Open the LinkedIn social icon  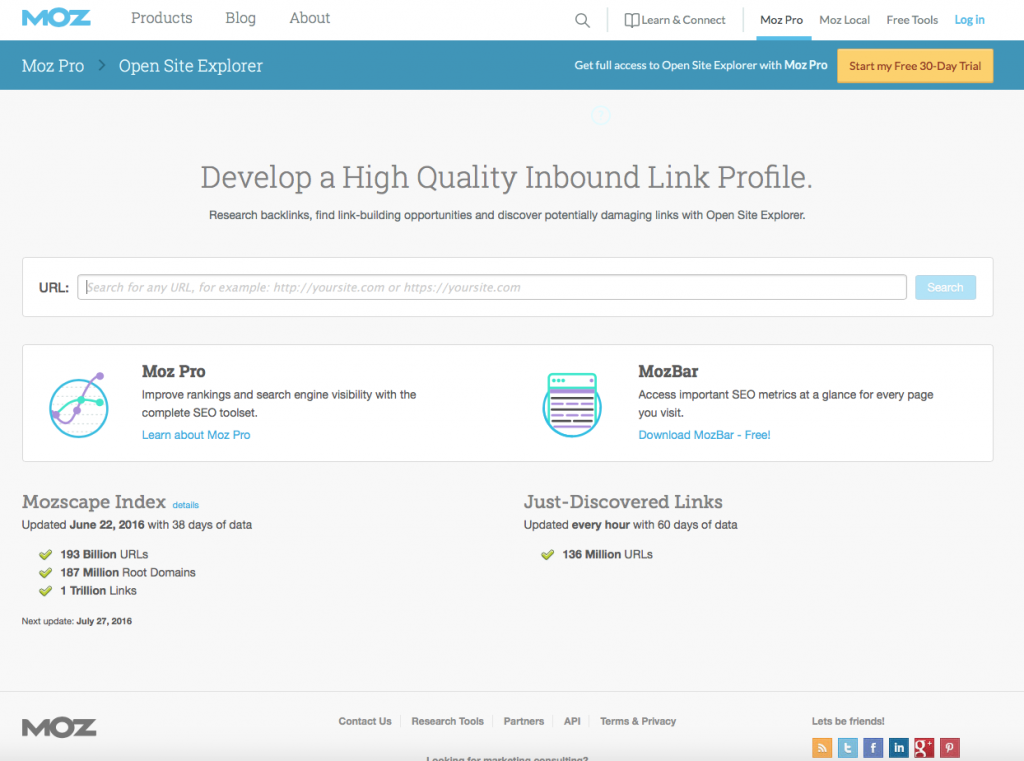tap(899, 747)
